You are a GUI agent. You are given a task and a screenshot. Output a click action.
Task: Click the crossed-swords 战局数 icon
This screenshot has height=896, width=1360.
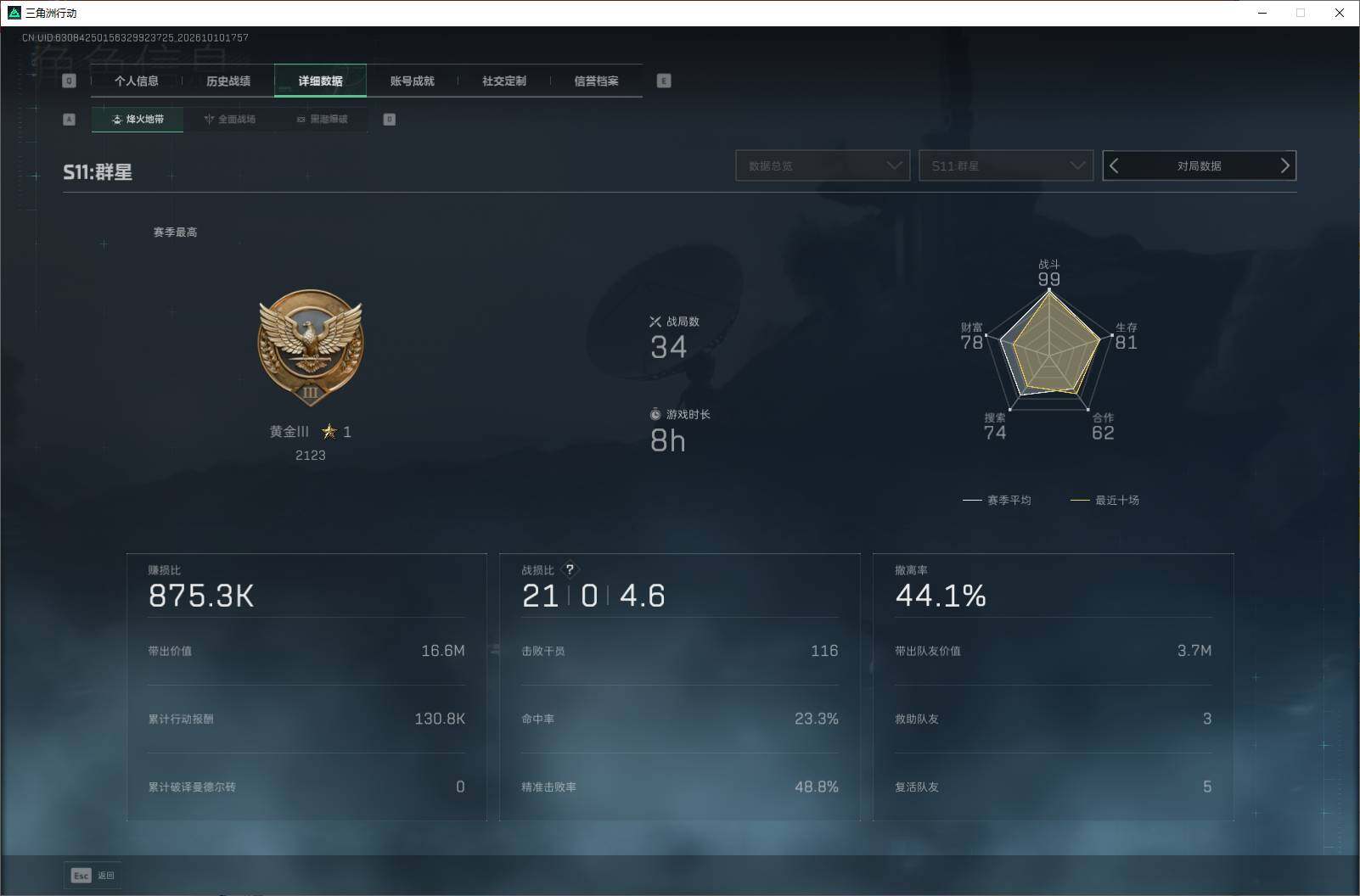[x=655, y=322]
